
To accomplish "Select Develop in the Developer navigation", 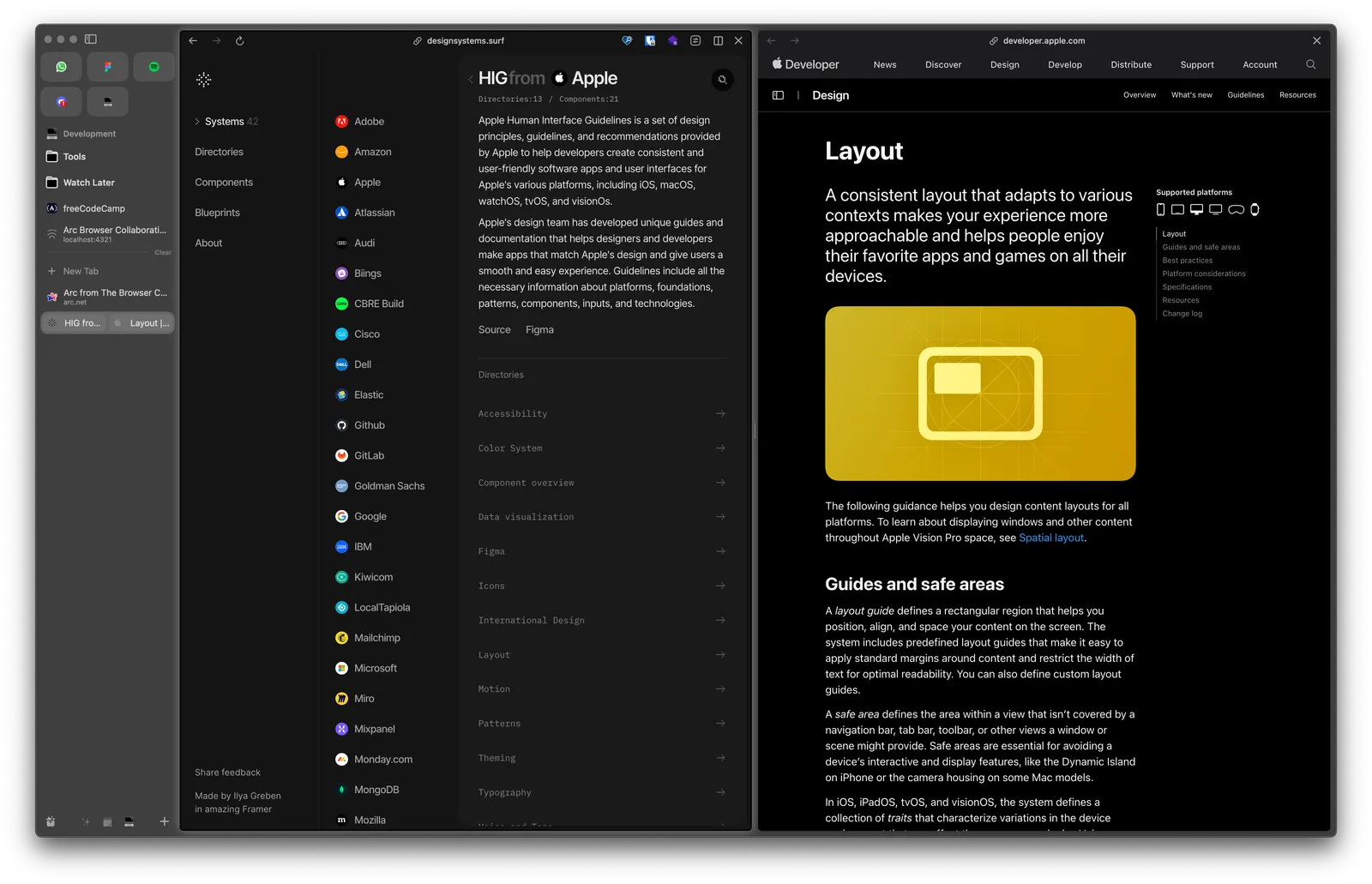I will (1064, 64).
